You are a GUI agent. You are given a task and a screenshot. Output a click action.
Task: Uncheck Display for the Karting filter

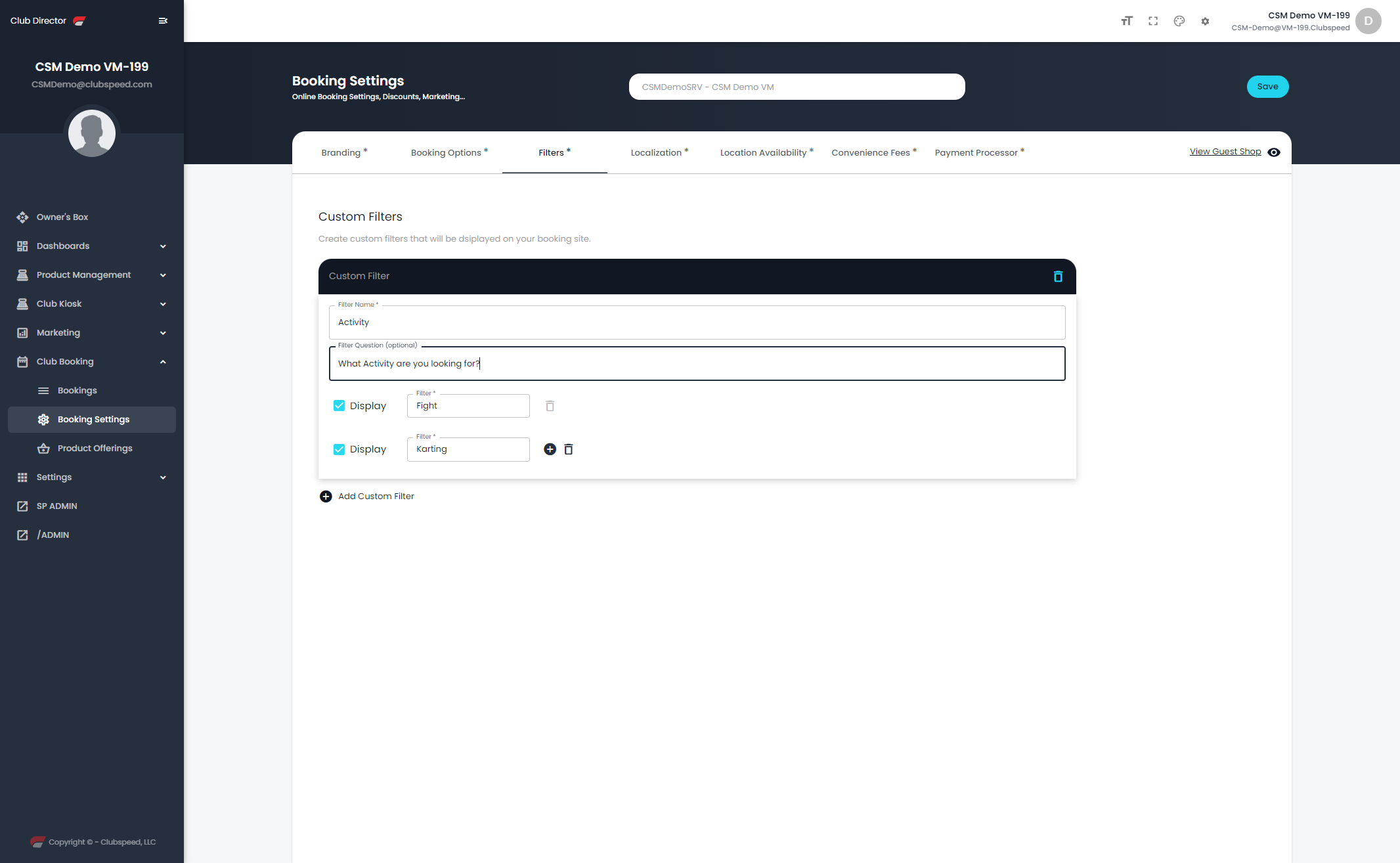(339, 449)
